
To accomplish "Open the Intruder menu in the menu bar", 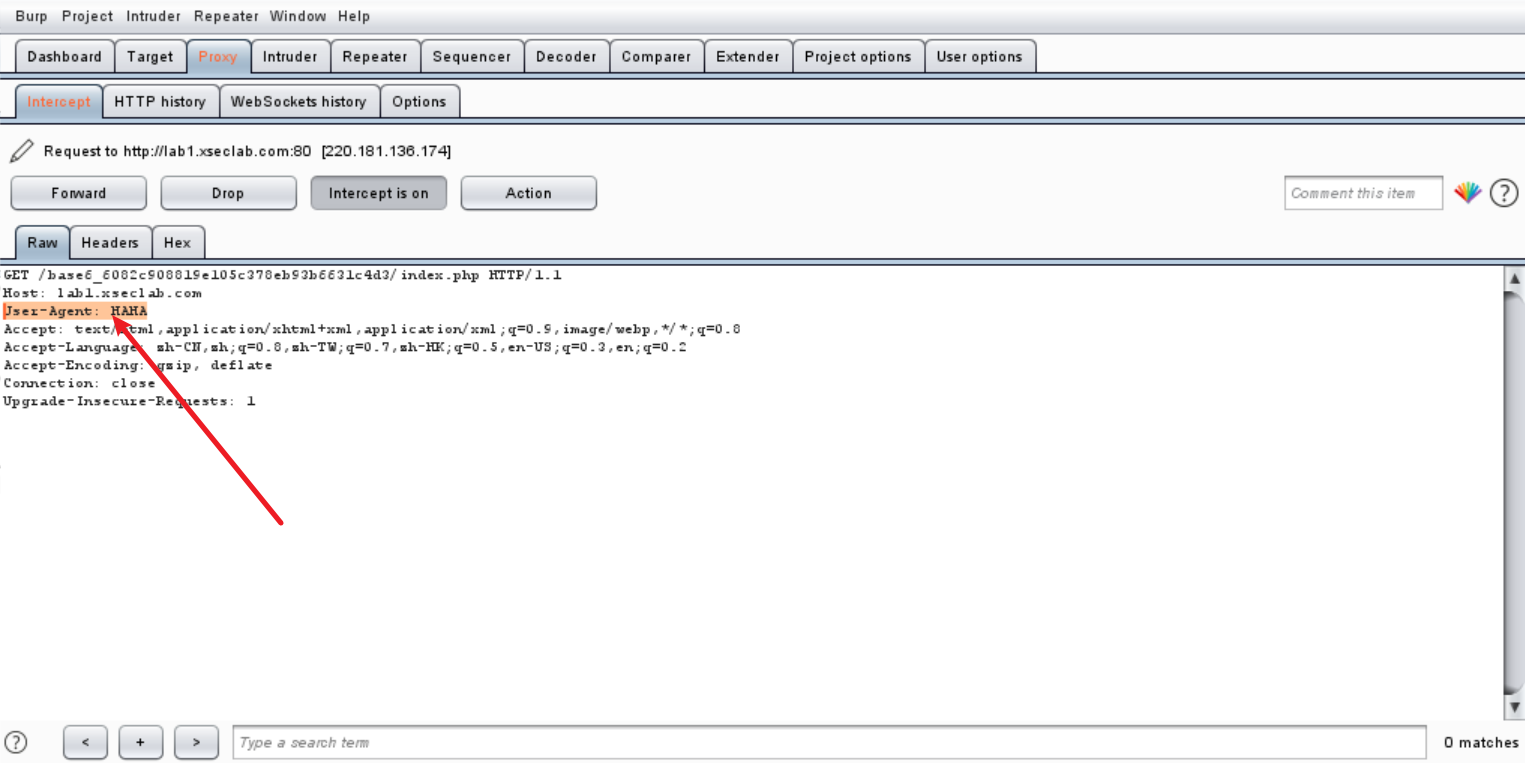I will [x=154, y=16].
